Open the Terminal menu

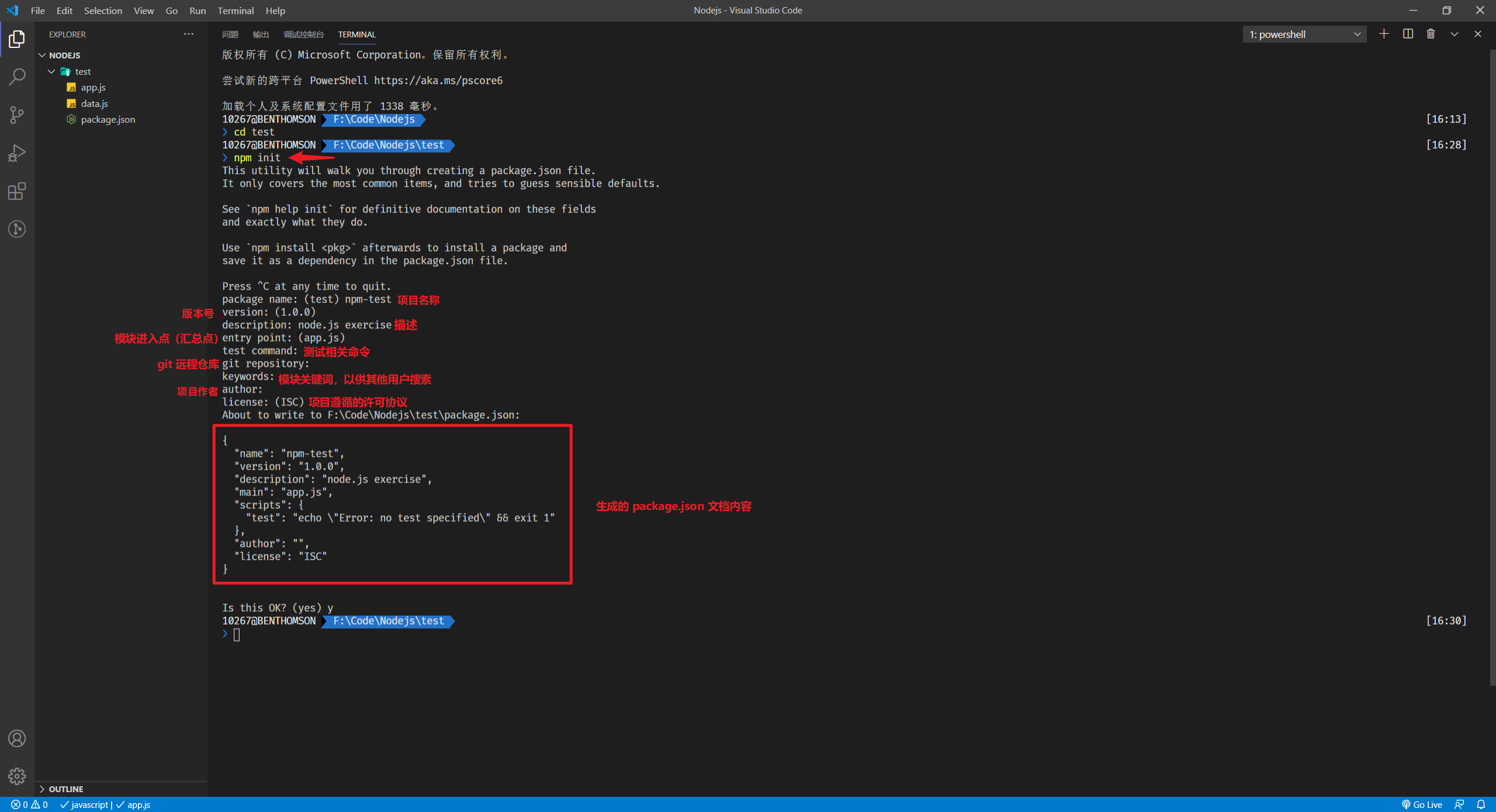[236, 11]
